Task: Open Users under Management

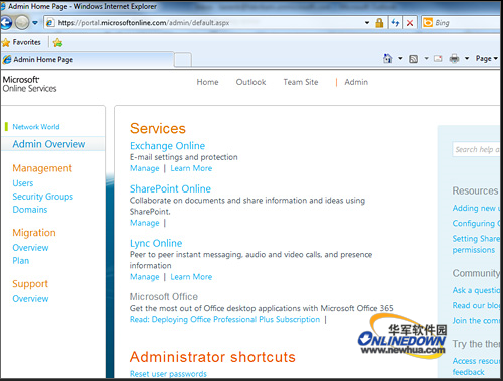Action: pyautogui.click(x=23, y=183)
